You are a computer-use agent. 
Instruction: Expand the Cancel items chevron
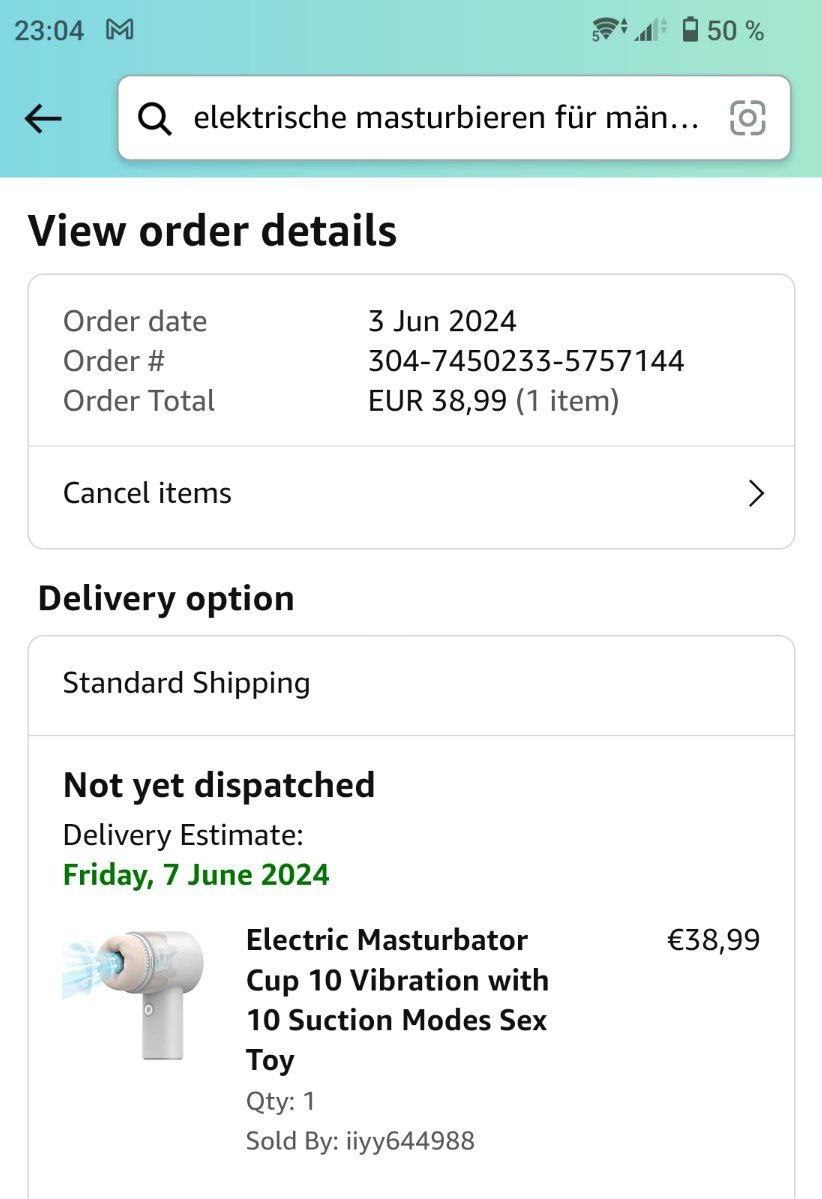coord(756,493)
